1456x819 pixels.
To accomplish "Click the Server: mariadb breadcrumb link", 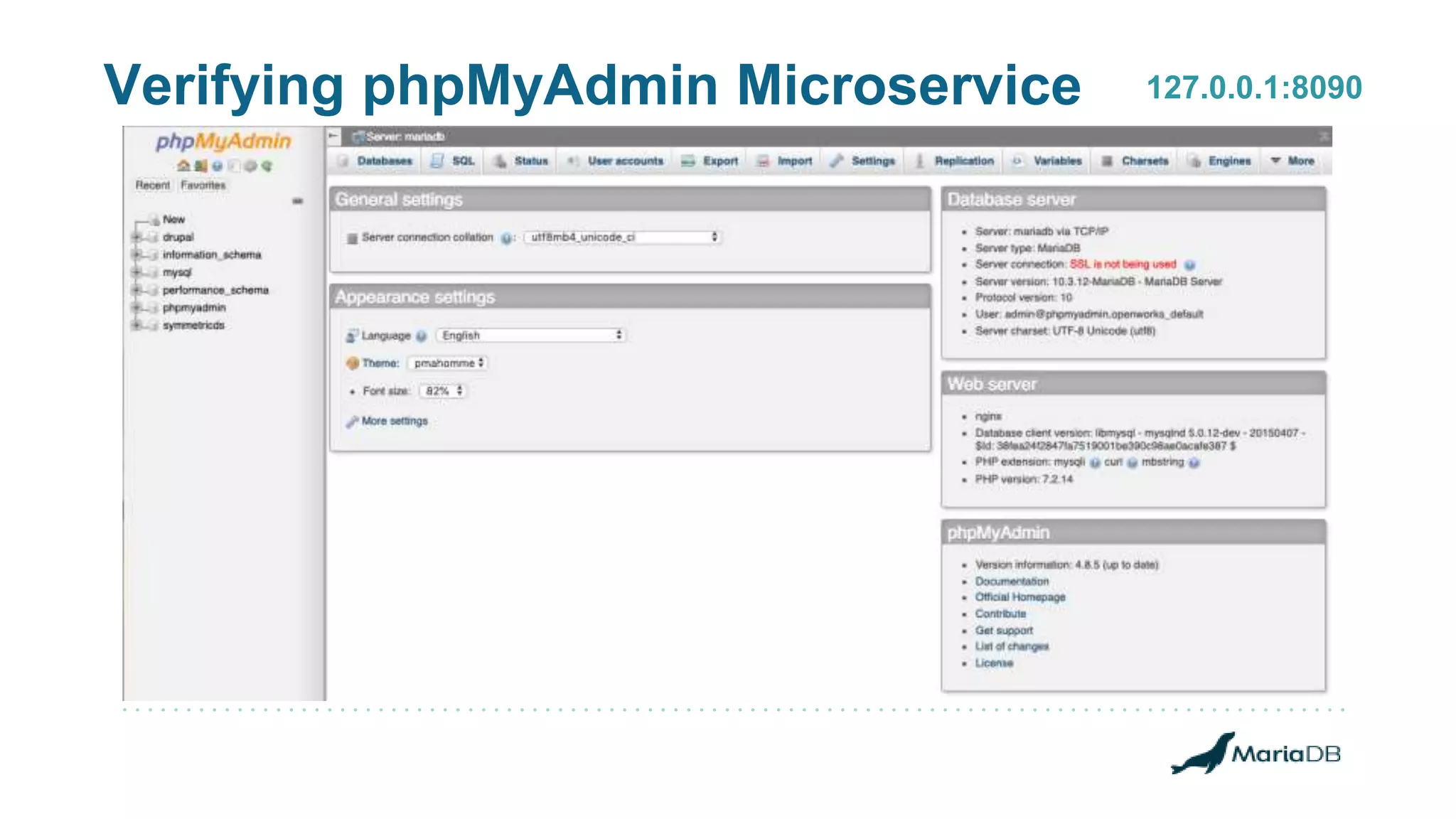I will (405, 136).
